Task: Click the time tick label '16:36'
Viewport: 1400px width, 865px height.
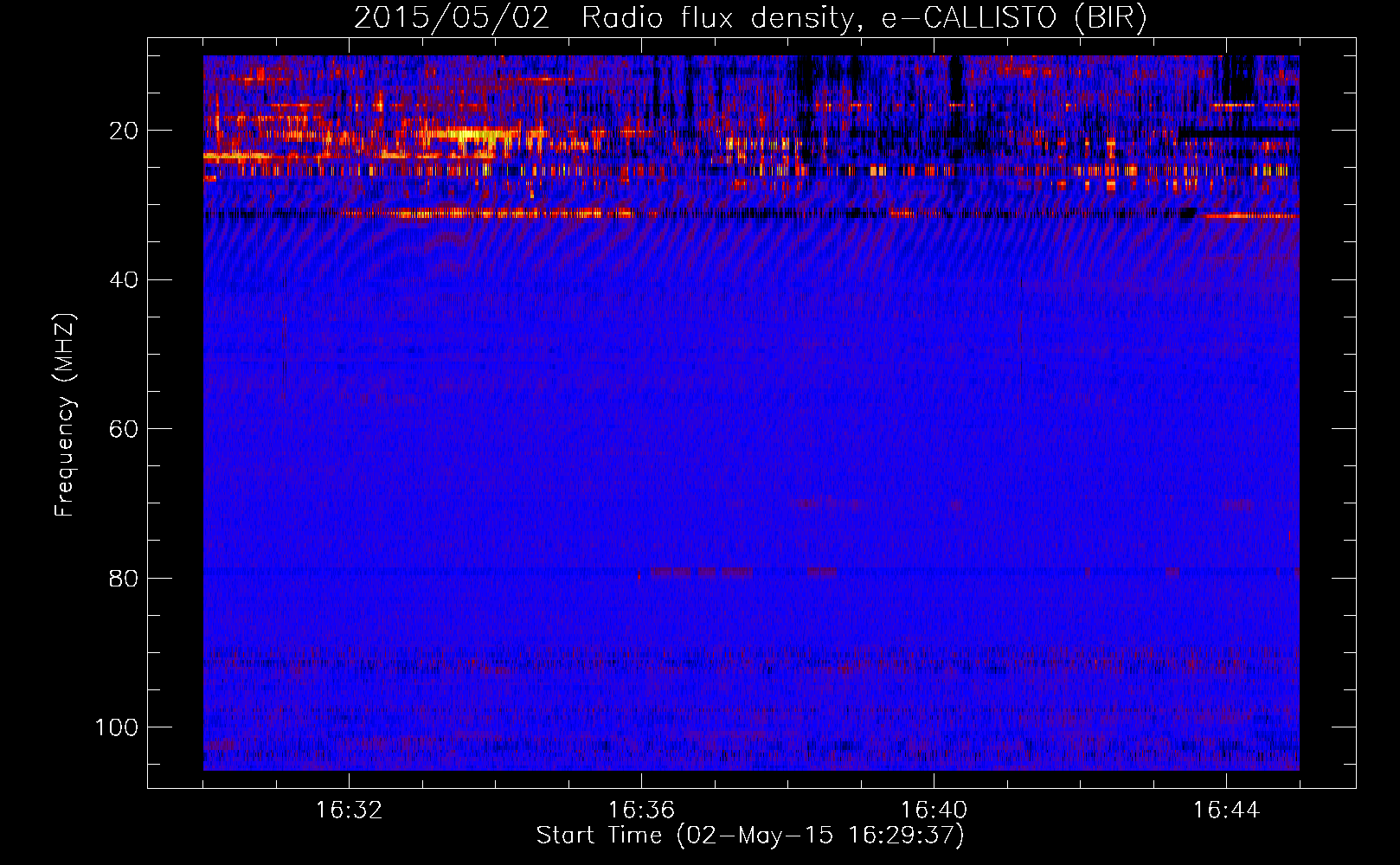Action: pos(641,811)
